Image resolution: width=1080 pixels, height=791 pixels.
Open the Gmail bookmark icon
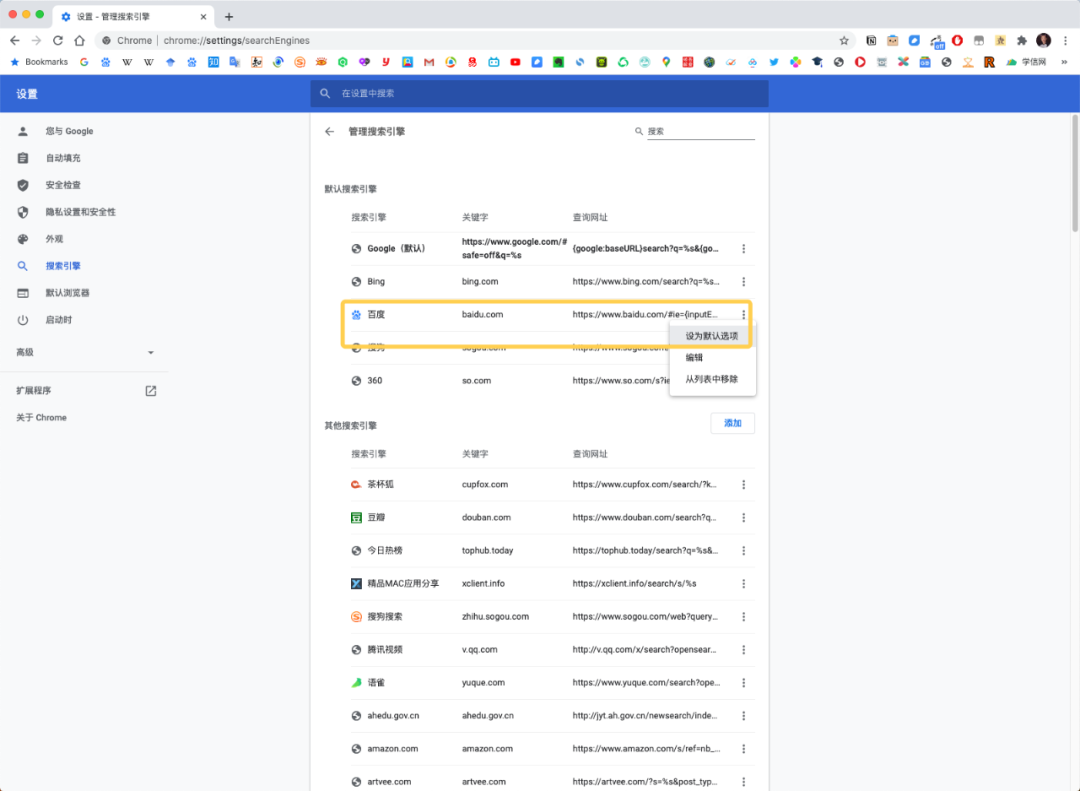pos(429,62)
